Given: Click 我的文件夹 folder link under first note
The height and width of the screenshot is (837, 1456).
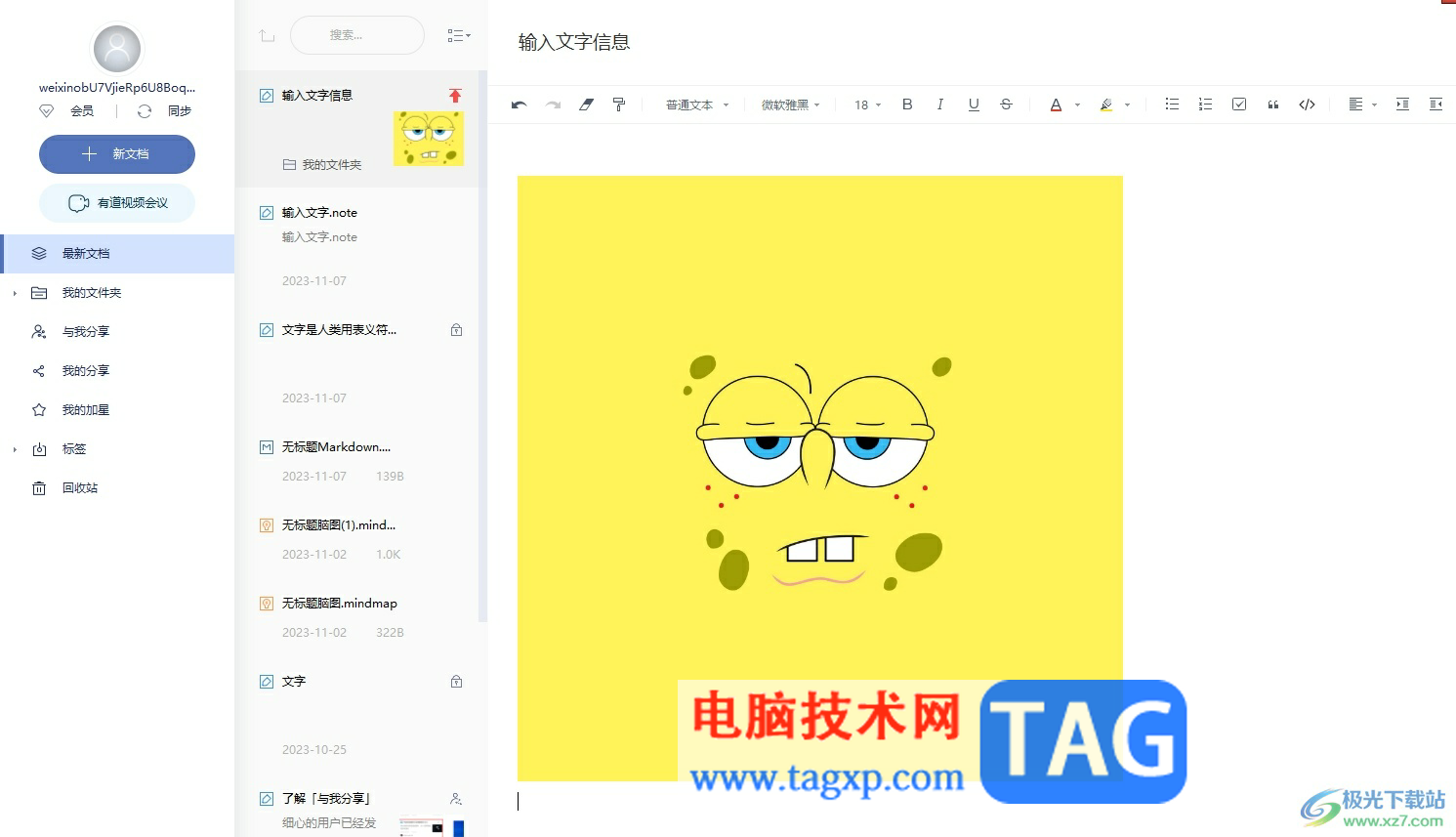Looking at the screenshot, I should pyautogui.click(x=322, y=165).
